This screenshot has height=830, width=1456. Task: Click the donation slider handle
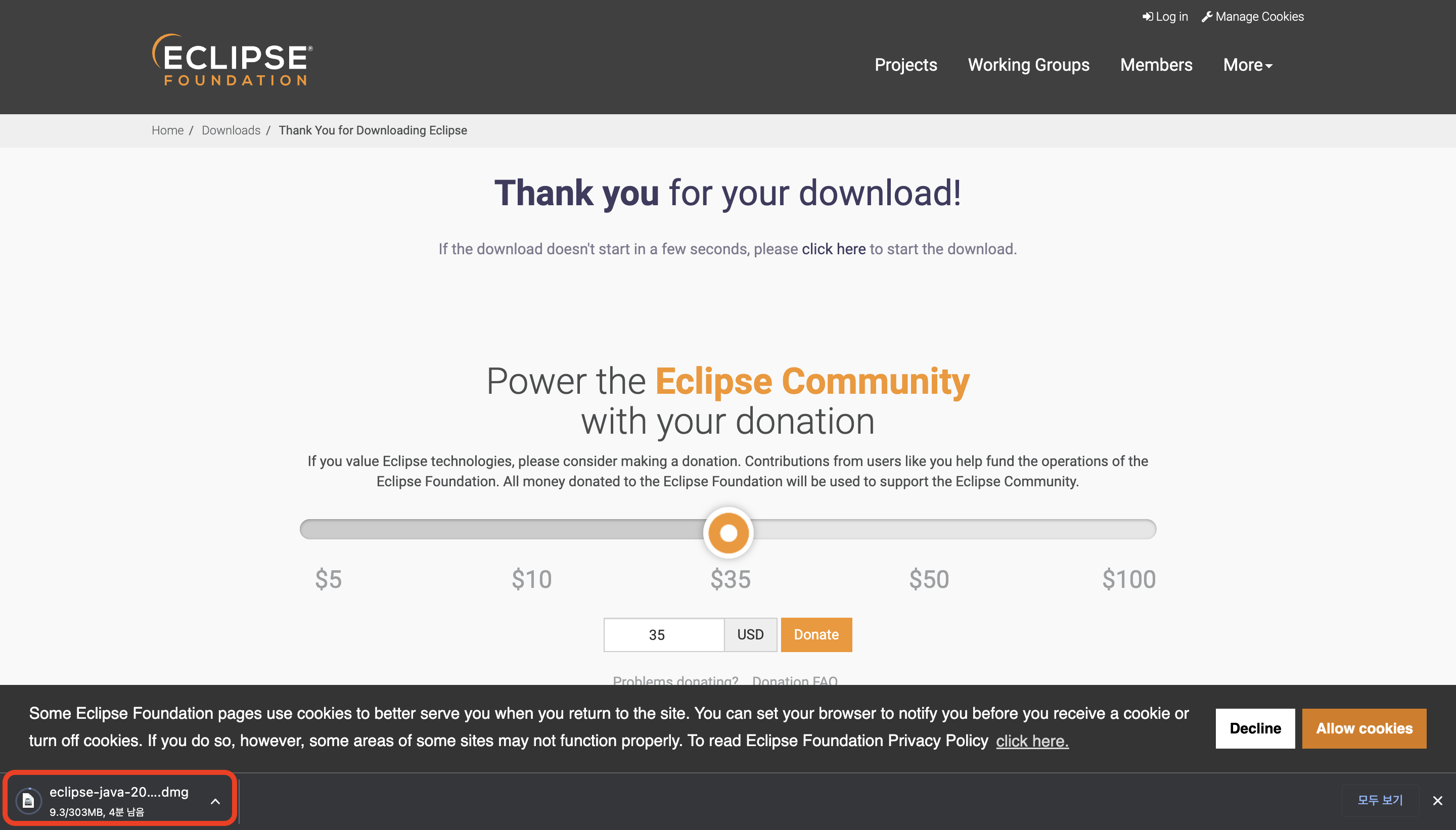728,532
